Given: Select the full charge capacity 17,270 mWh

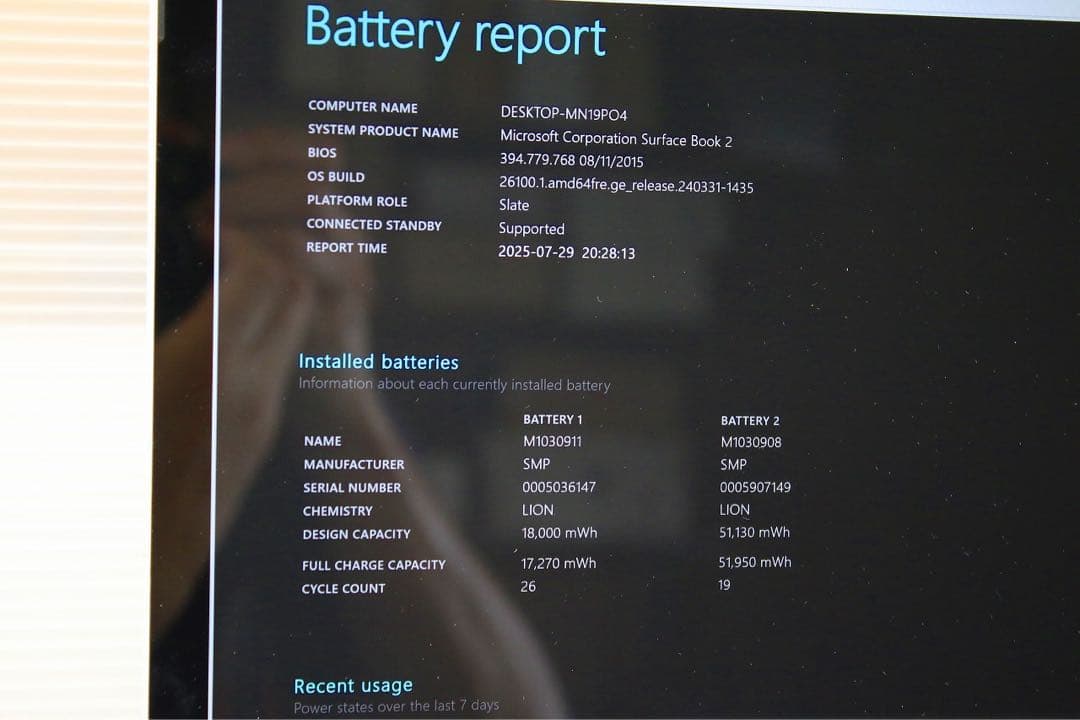Looking at the screenshot, I should [x=557, y=563].
